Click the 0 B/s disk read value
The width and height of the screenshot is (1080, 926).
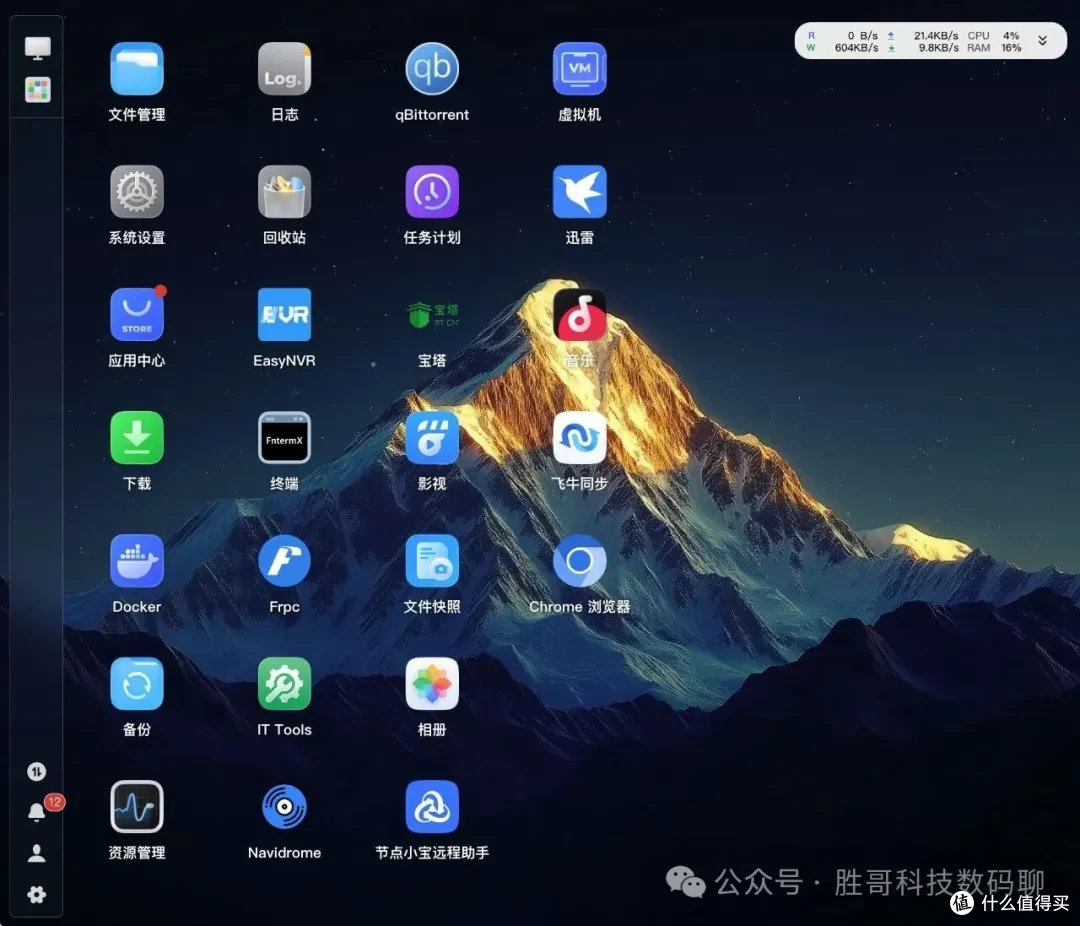click(x=862, y=35)
